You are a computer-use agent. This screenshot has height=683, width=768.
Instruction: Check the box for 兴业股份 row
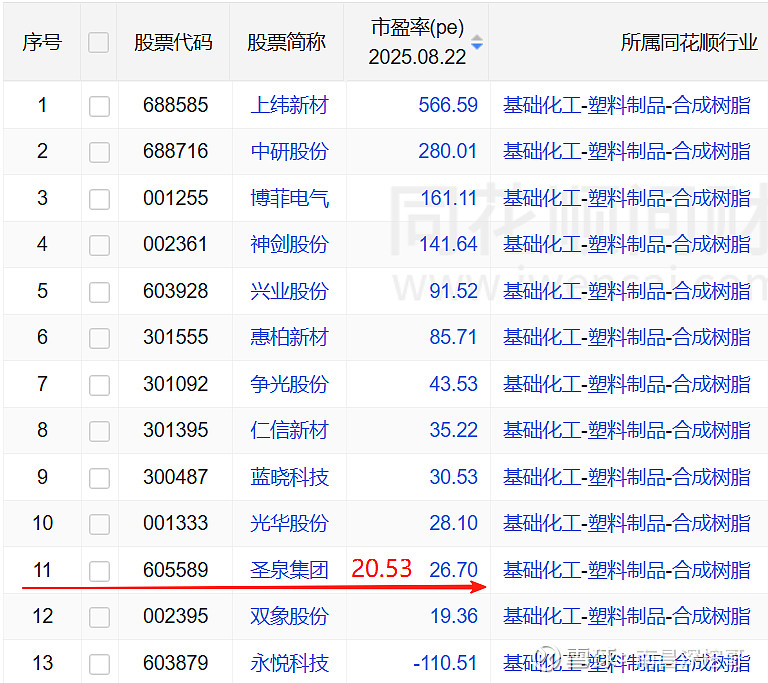(99, 293)
